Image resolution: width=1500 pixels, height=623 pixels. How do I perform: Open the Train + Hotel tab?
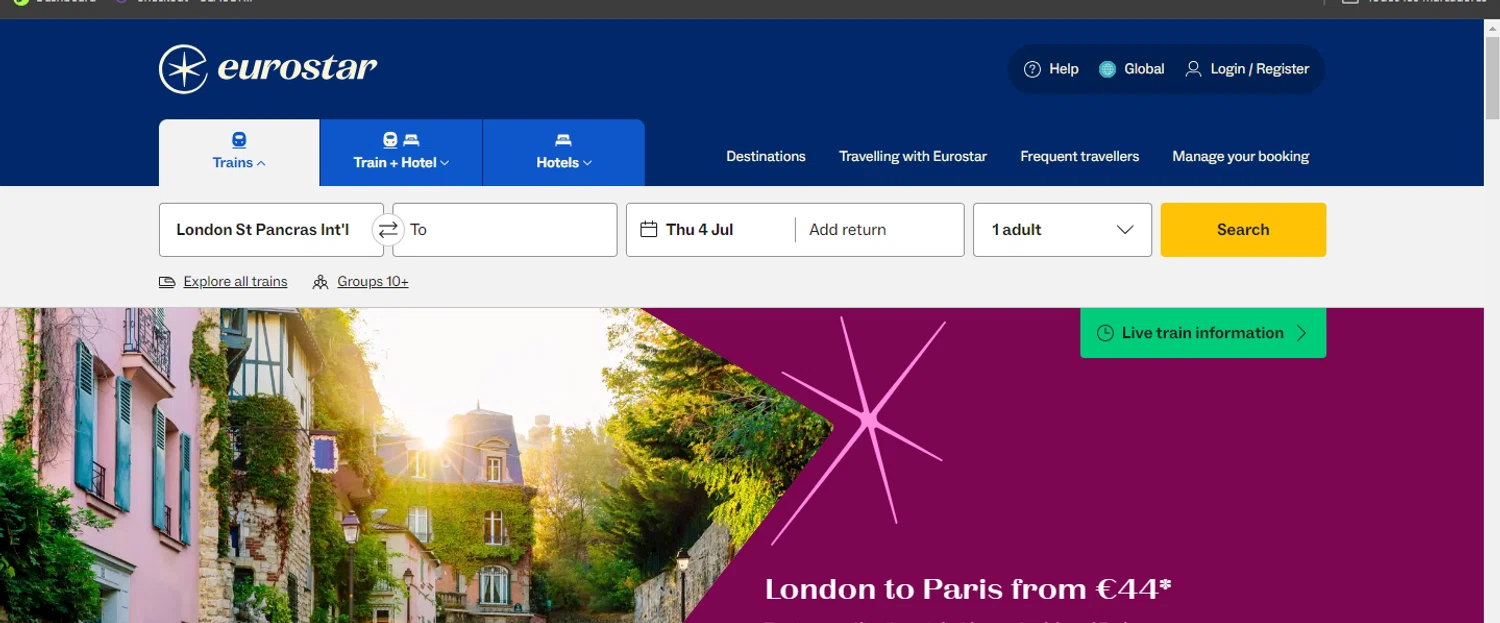pyautogui.click(x=401, y=153)
